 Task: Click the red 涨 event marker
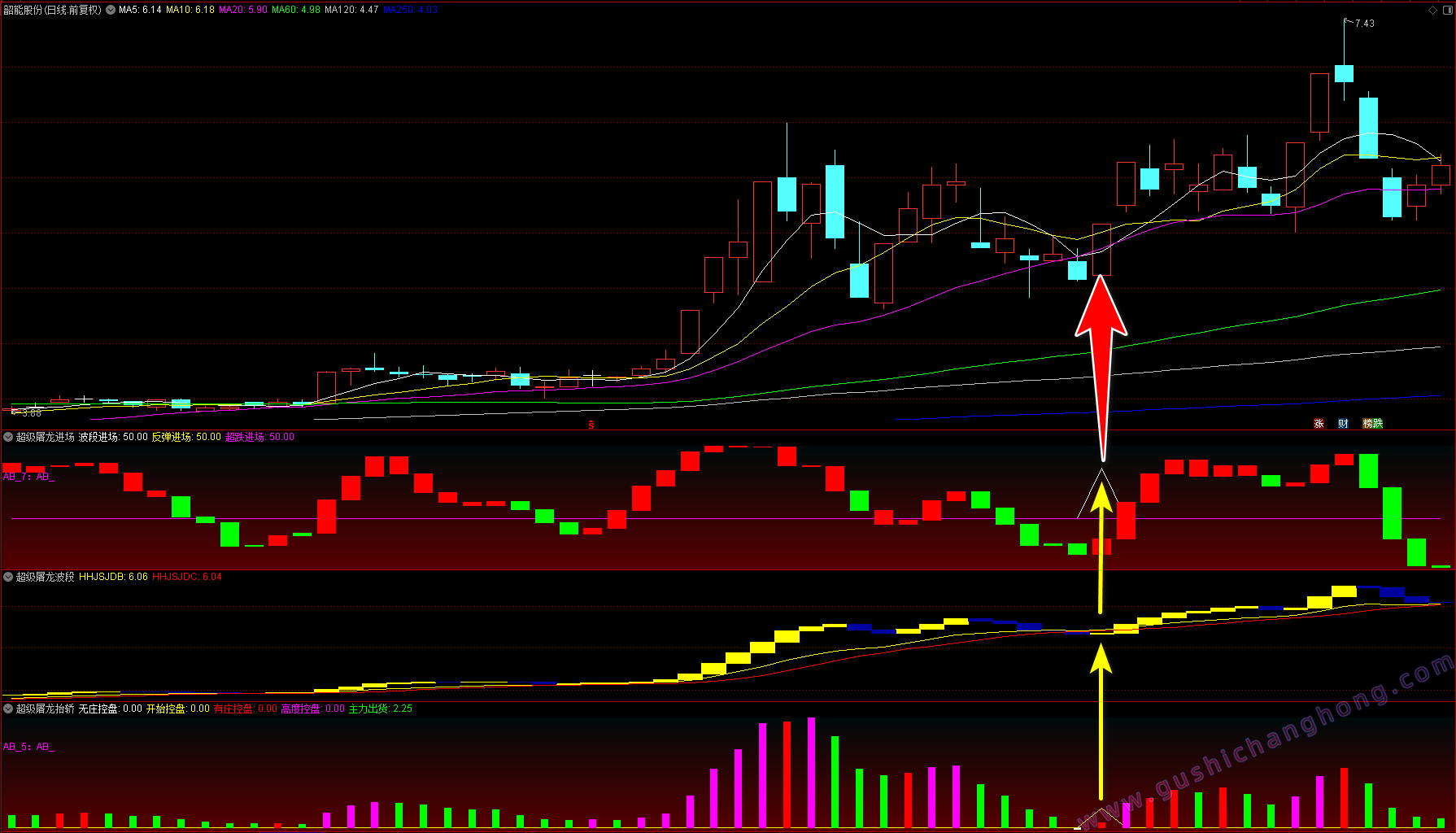pyautogui.click(x=1319, y=423)
